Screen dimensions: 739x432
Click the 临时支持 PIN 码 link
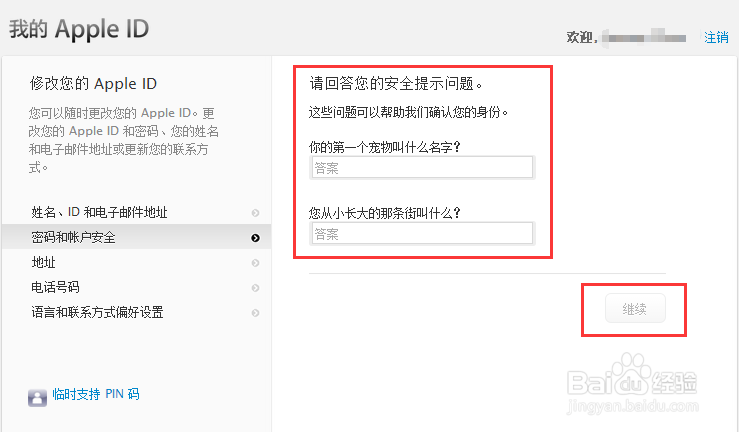pos(96,394)
